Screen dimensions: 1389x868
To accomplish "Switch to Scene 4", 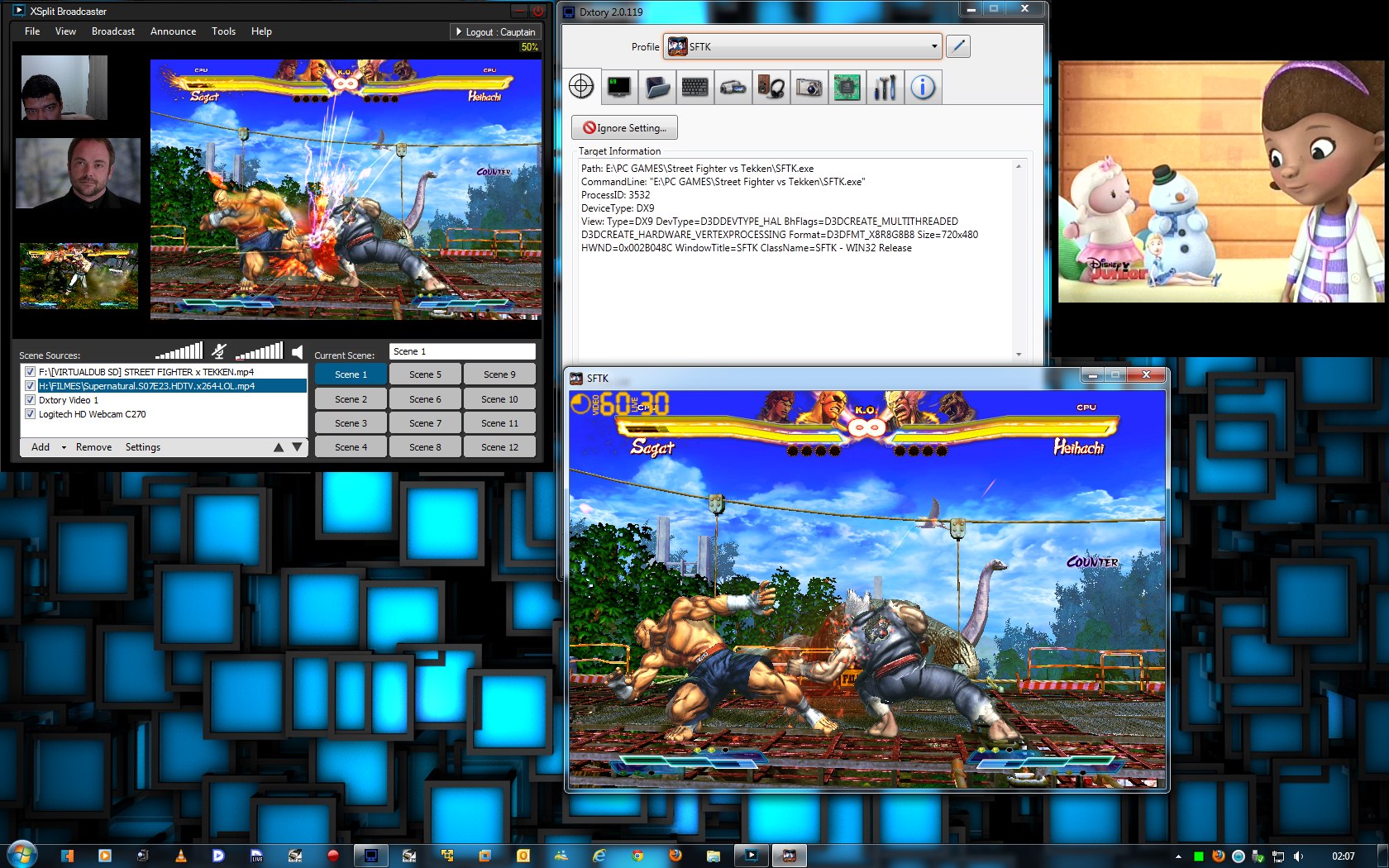I will click(351, 447).
